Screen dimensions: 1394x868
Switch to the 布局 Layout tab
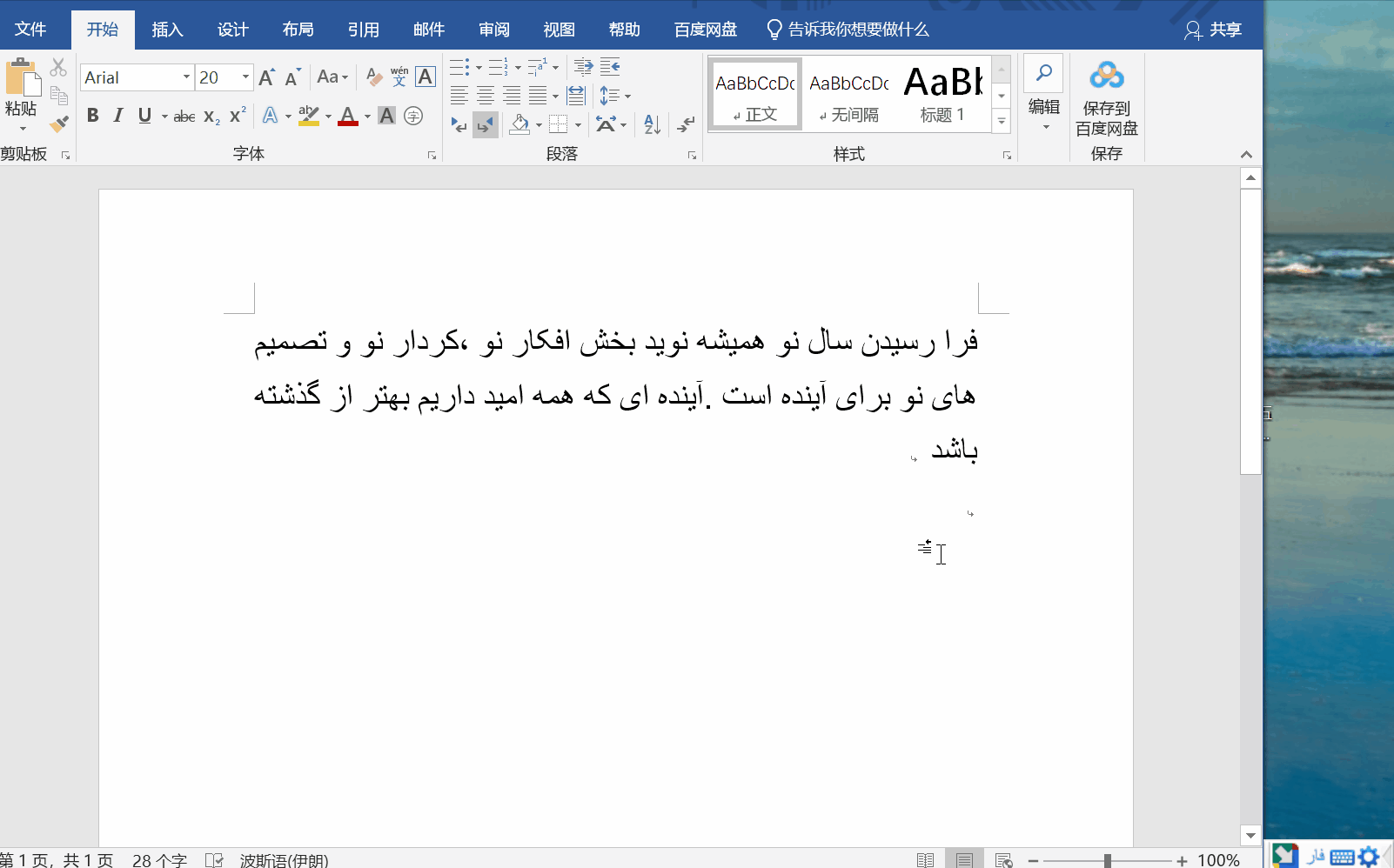click(x=298, y=30)
